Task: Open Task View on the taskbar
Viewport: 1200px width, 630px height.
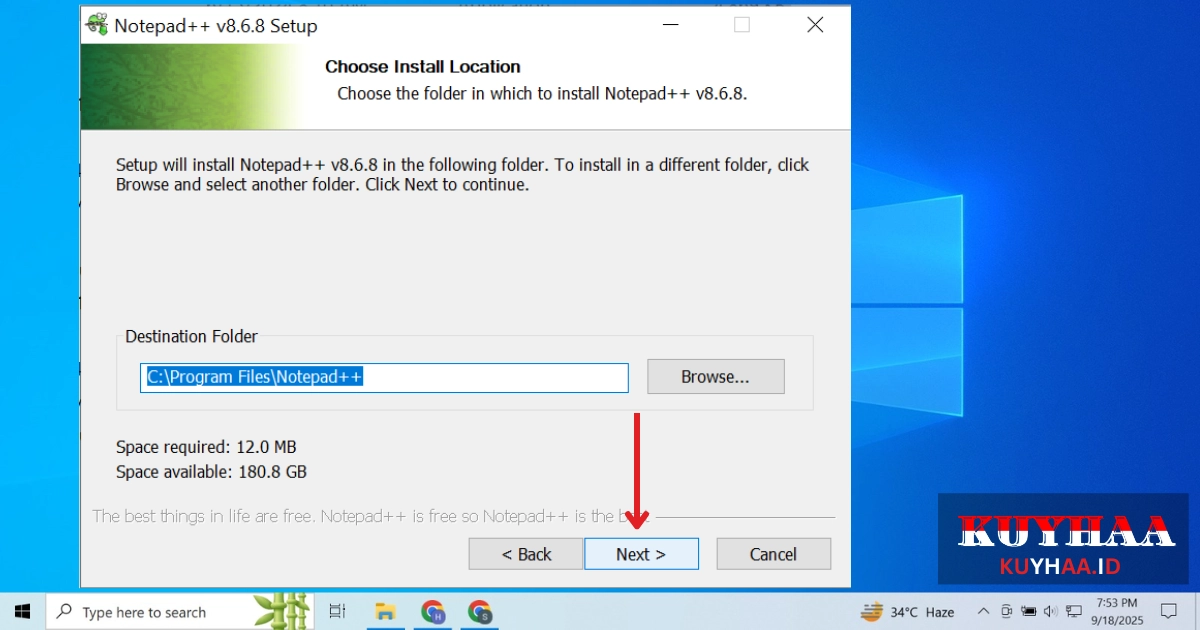Action: point(337,611)
